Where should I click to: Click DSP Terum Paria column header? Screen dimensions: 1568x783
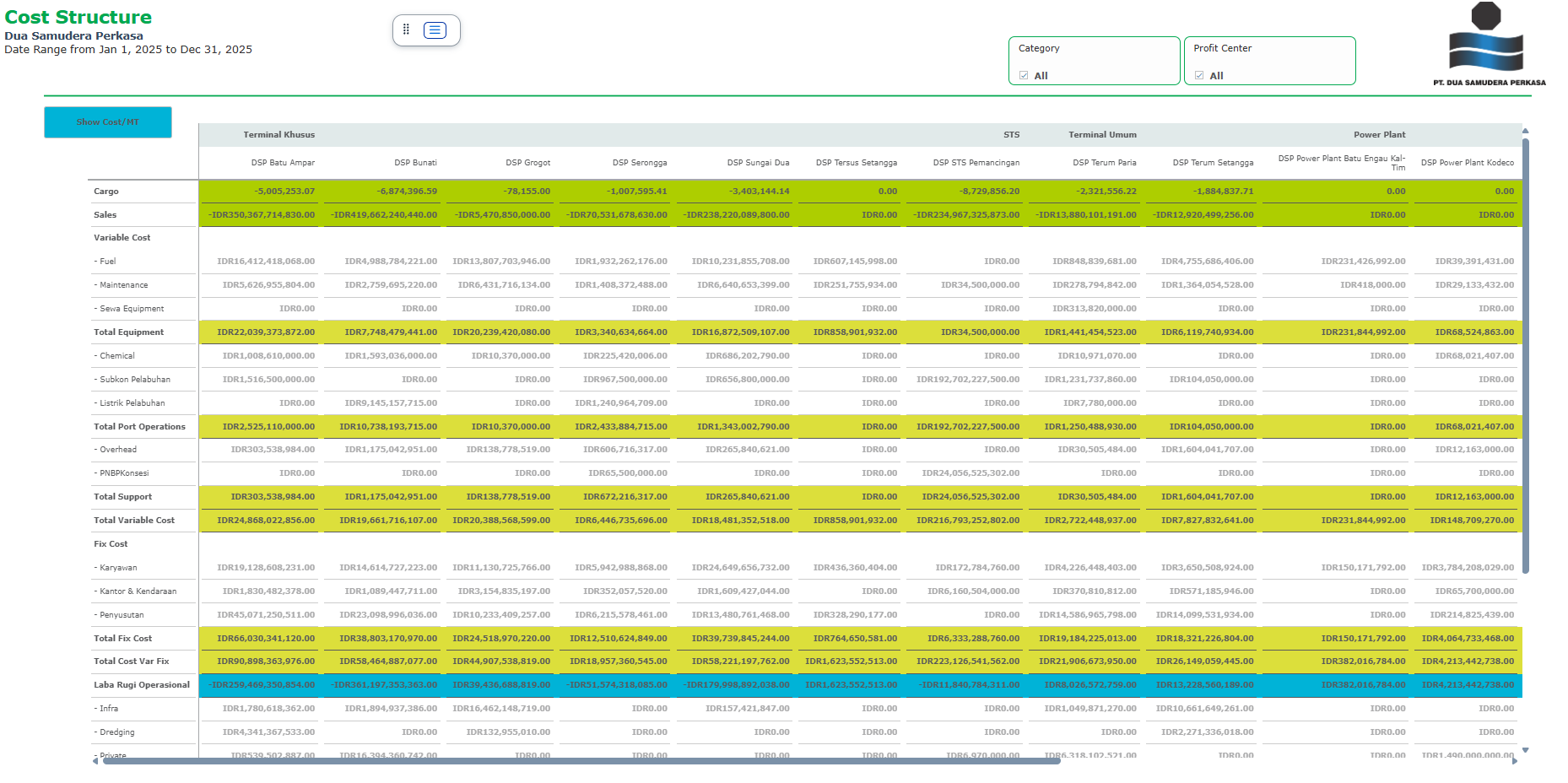[1104, 163]
